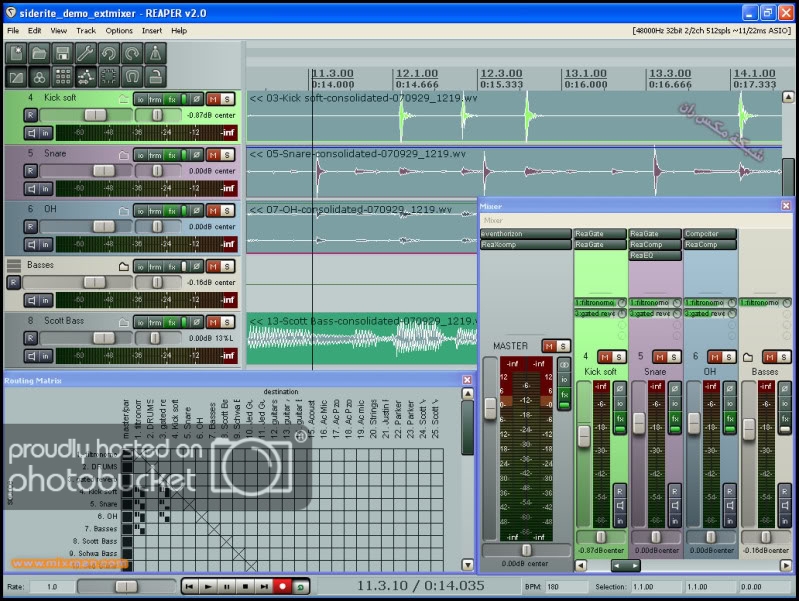Click the transport stop button
The width and height of the screenshot is (799, 601).
pos(245,587)
